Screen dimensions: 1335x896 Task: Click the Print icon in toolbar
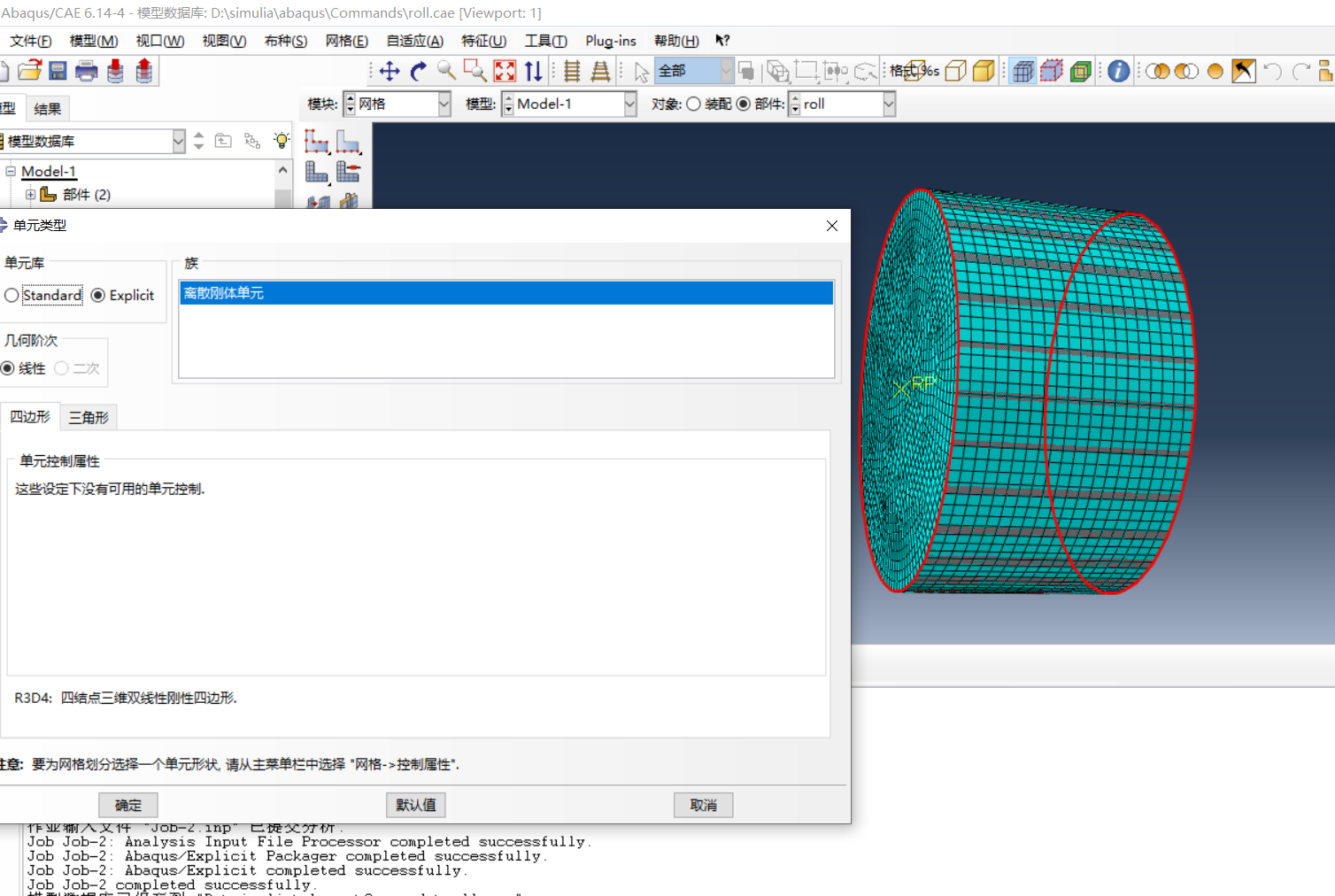click(x=87, y=72)
